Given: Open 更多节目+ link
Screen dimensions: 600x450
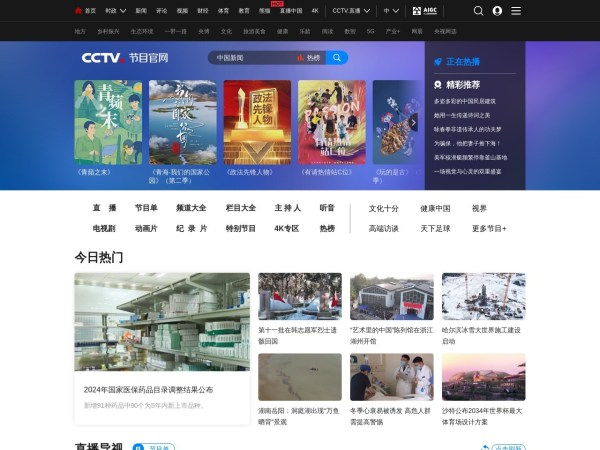Looking at the screenshot, I should point(490,228).
